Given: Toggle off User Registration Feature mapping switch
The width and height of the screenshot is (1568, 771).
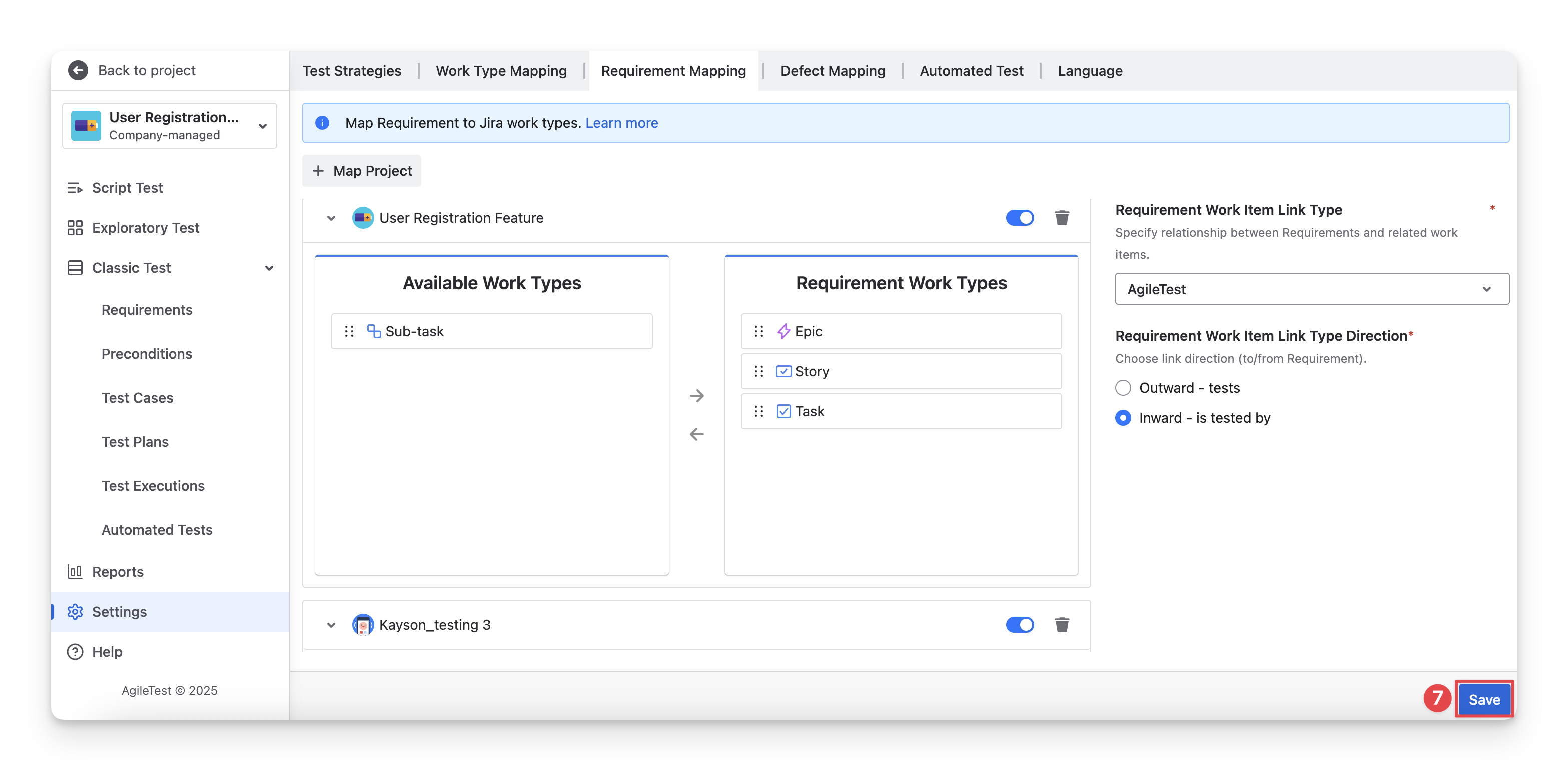Looking at the screenshot, I should (1020, 218).
